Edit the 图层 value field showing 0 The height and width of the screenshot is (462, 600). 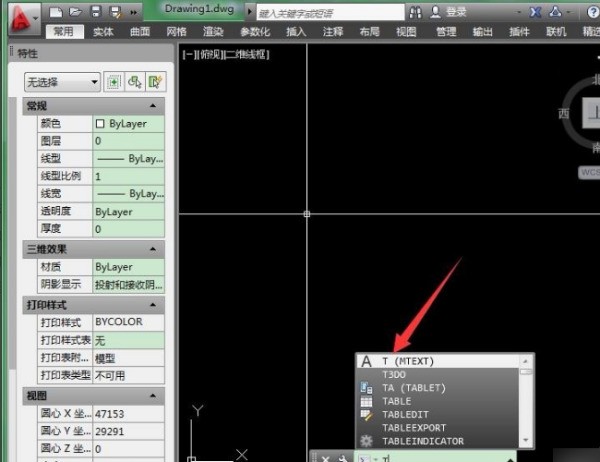[128, 141]
